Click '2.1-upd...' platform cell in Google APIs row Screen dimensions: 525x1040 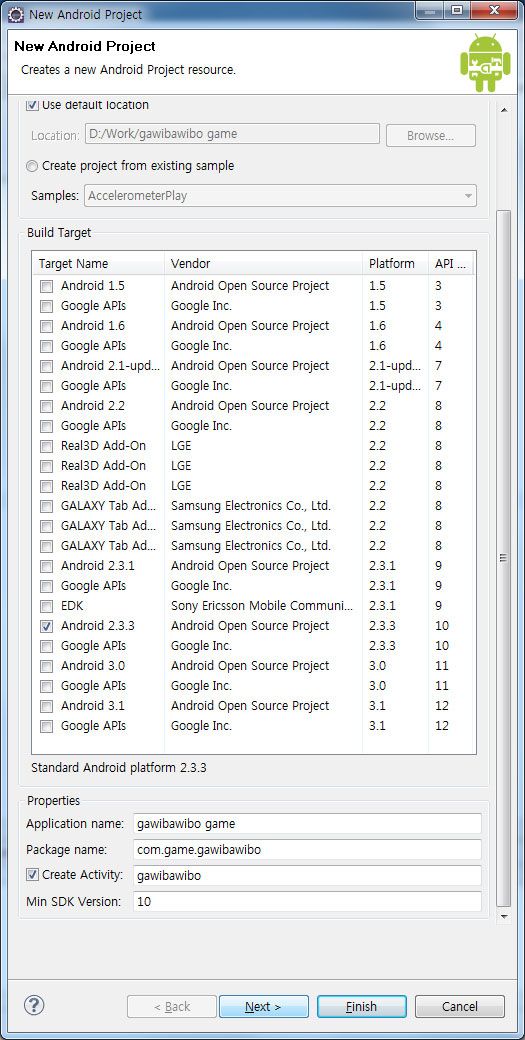(395, 385)
